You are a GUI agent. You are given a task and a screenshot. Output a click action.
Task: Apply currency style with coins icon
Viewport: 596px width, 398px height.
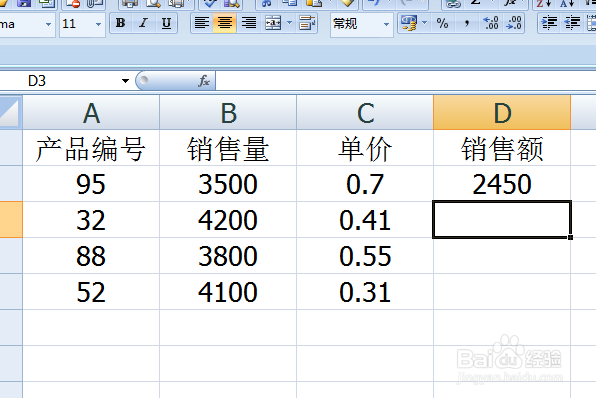point(409,24)
